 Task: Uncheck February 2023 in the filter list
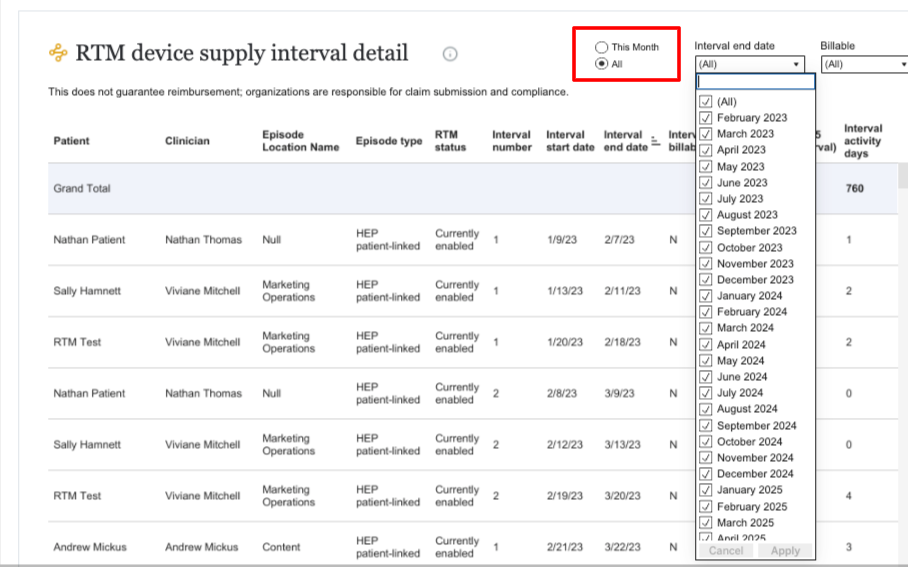click(x=705, y=118)
